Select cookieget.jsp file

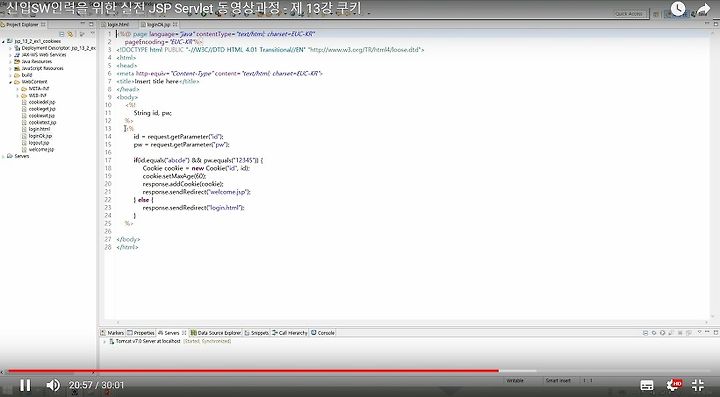coord(41,109)
